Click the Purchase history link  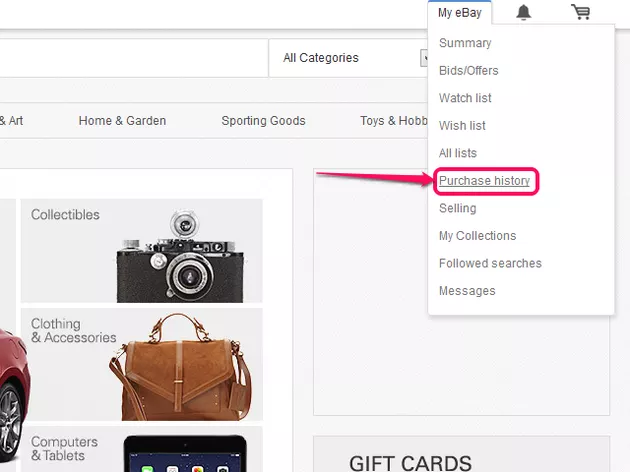point(484,181)
